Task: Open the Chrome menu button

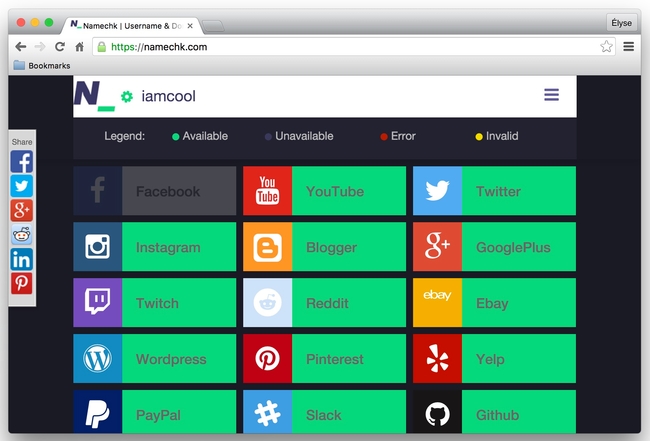Action: [628, 46]
